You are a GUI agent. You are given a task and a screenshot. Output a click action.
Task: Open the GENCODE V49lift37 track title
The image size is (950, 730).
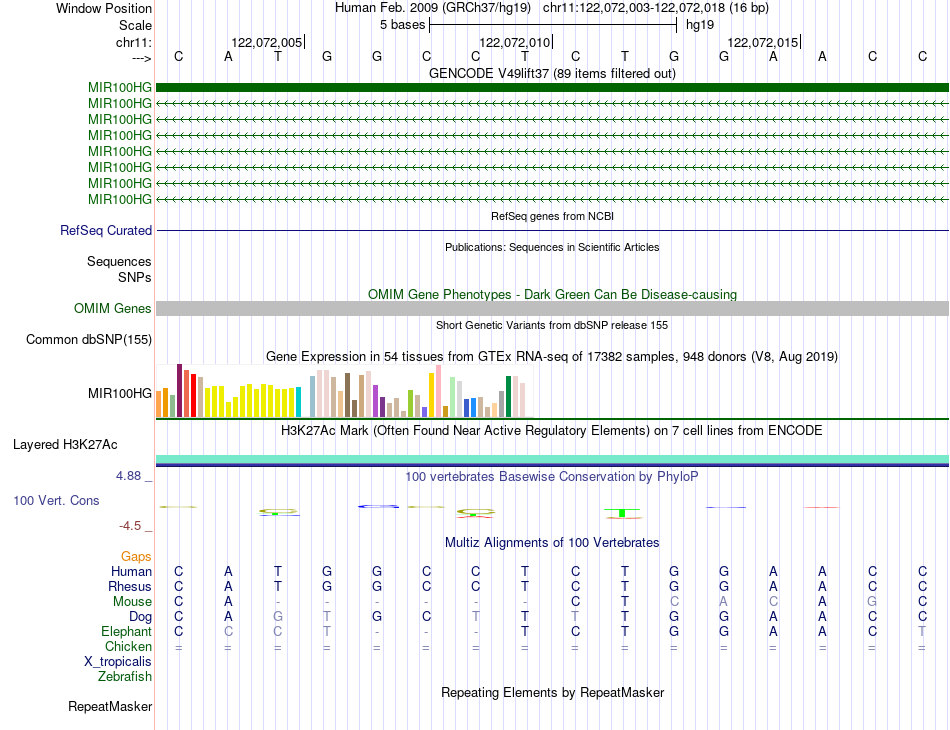(552, 73)
